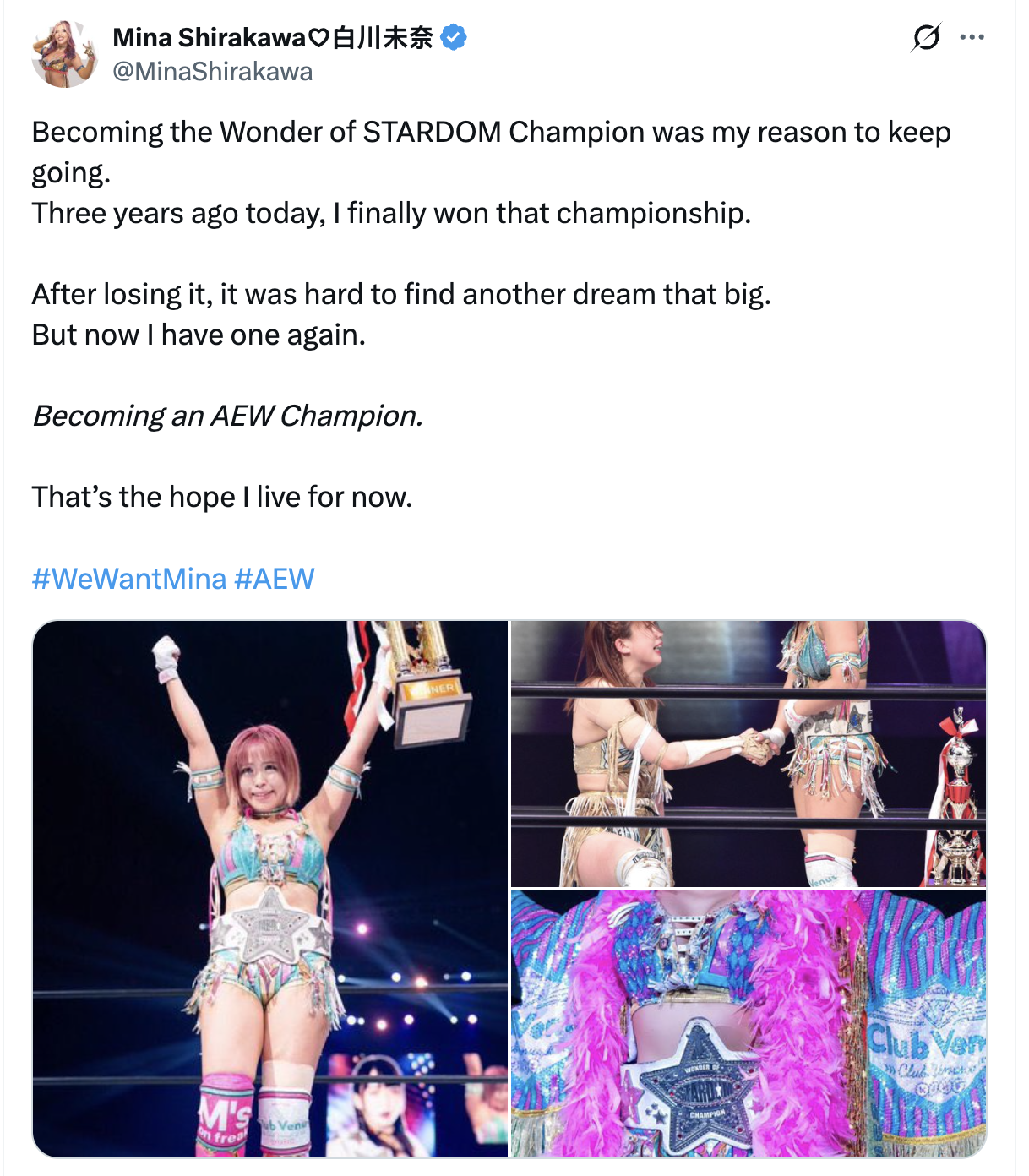The image size is (1029, 1176).
Task: Click the 'After losing it' sentence
Action: point(401,295)
